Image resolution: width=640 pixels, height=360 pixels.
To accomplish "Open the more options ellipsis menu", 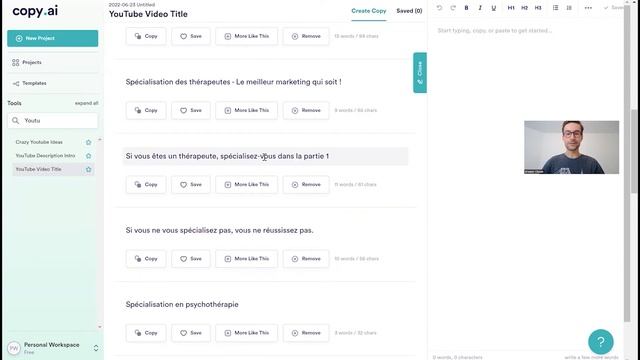I will coord(588,8).
